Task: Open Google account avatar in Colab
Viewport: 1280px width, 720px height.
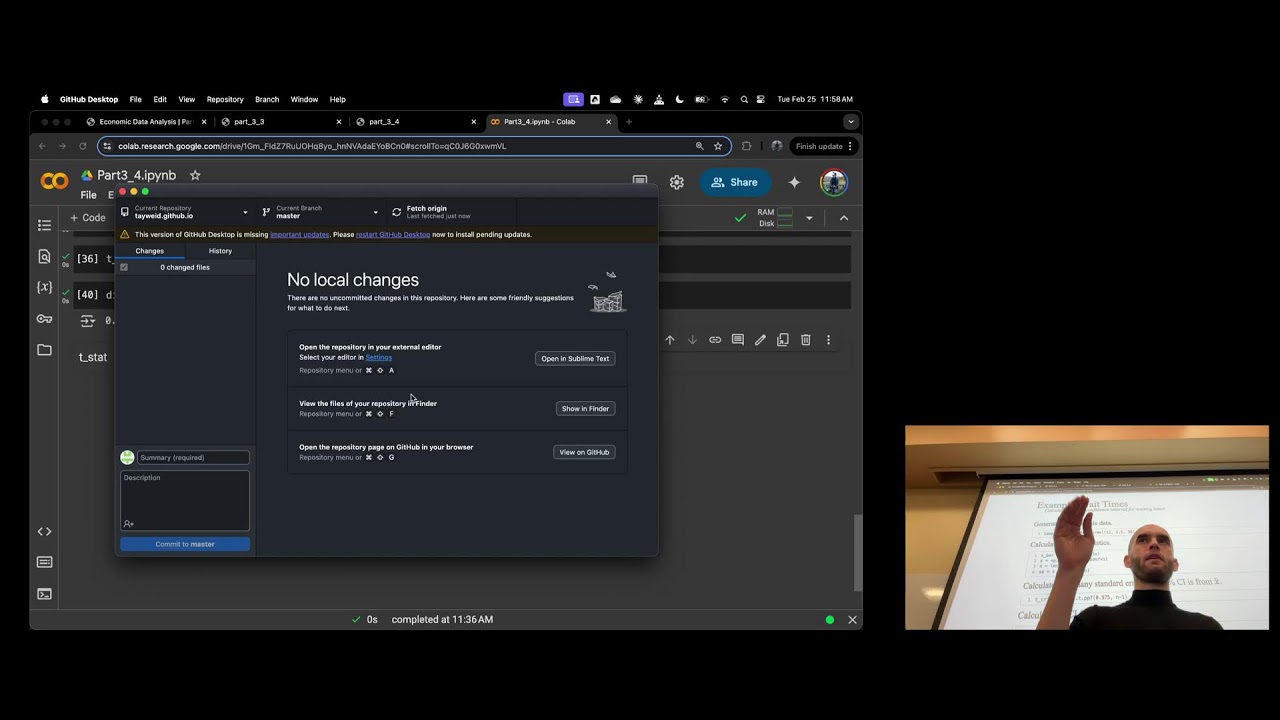Action: [x=834, y=182]
